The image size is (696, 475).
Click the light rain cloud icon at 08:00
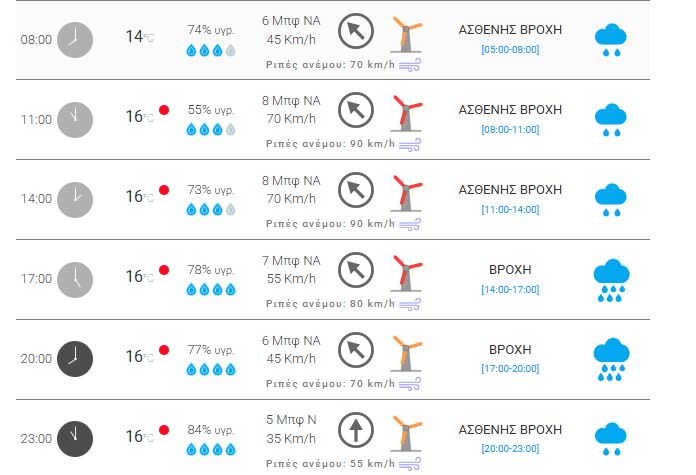611,40
